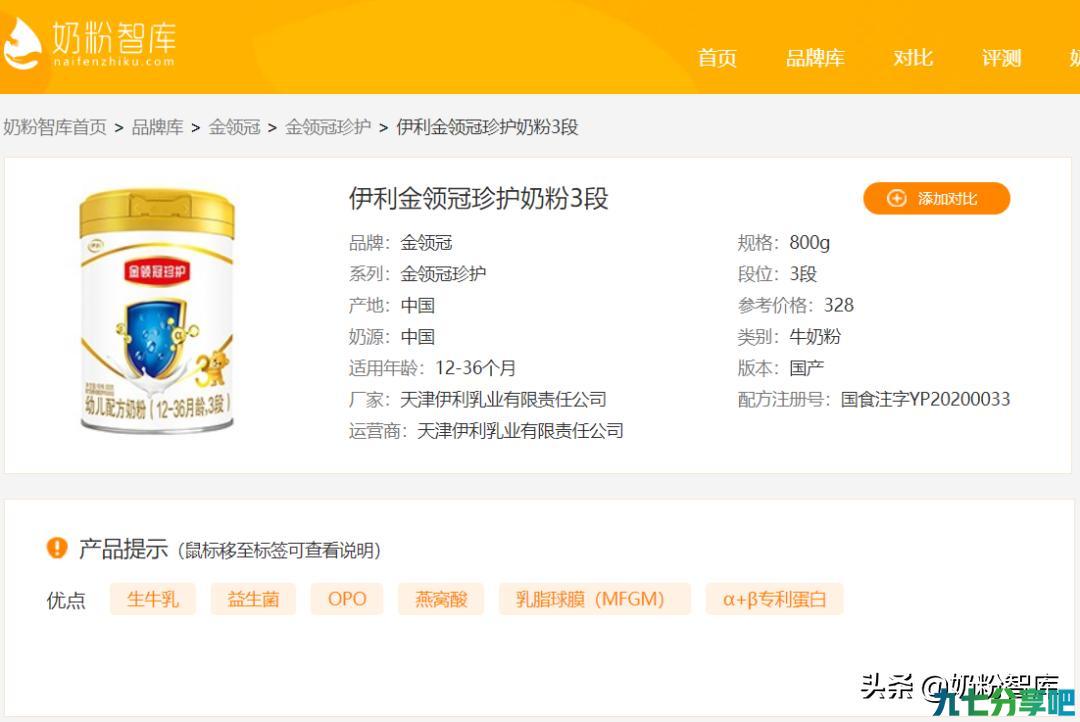
Task: Click the milk powder can product image
Action: [158, 311]
